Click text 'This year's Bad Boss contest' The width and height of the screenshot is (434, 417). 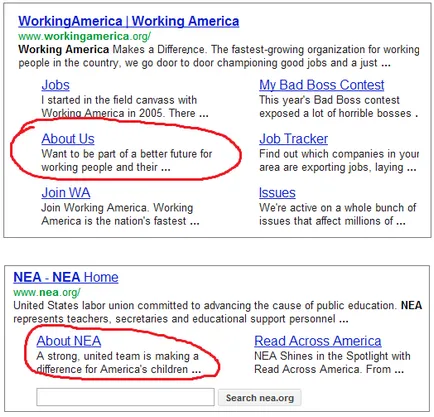point(329,100)
